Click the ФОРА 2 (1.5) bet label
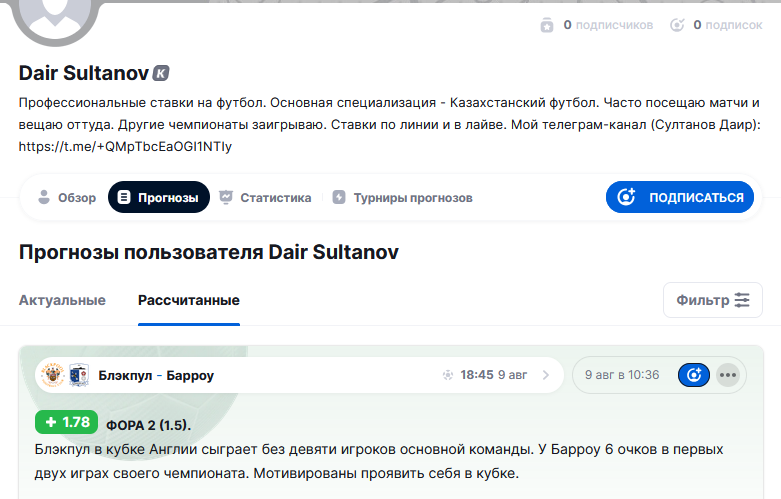The image size is (781, 499). click(x=148, y=425)
